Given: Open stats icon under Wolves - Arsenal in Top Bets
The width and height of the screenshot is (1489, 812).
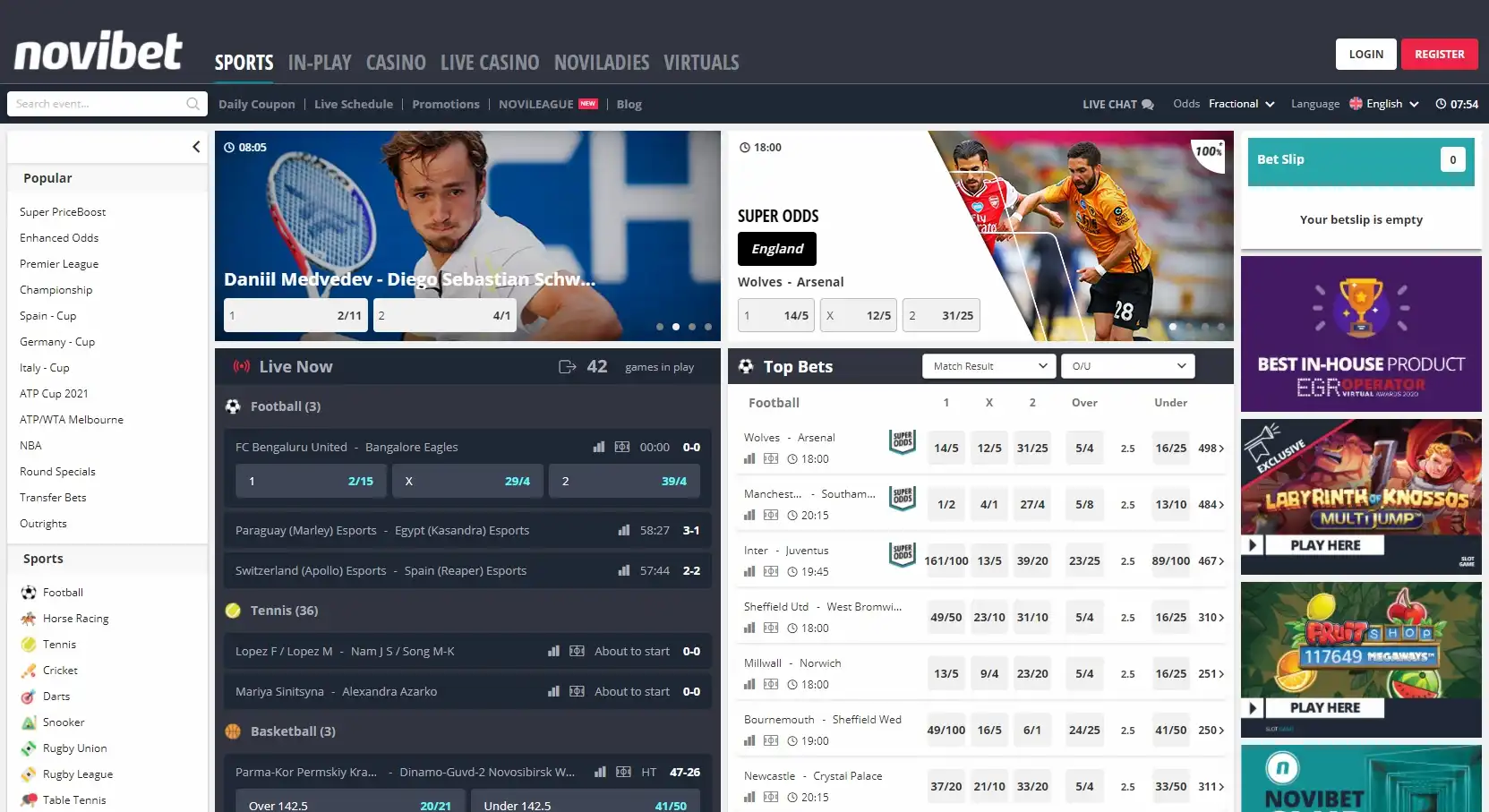Looking at the screenshot, I should (749, 458).
